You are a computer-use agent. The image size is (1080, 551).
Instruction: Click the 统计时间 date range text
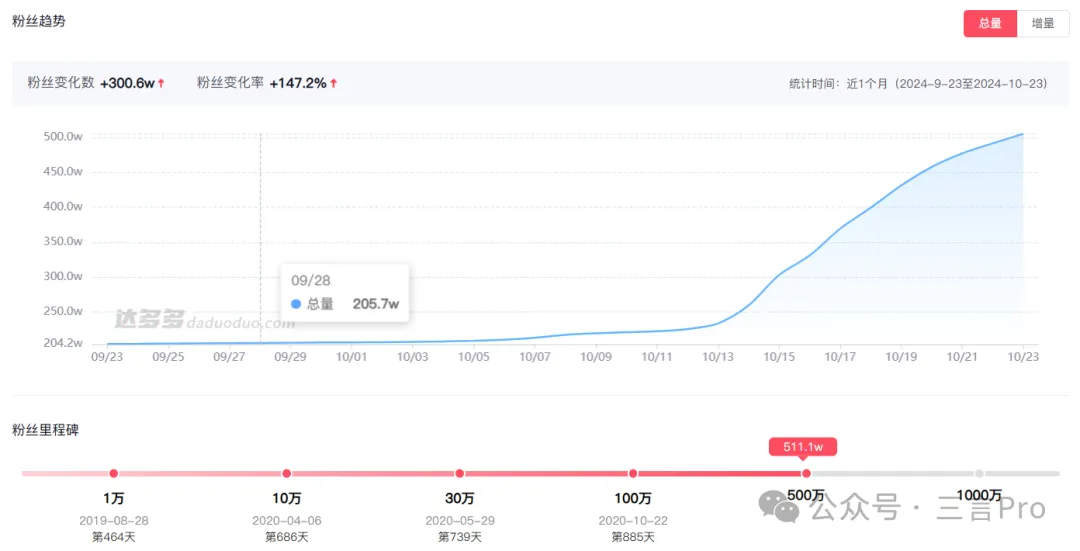pyautogui.click(x=918, y=84)
